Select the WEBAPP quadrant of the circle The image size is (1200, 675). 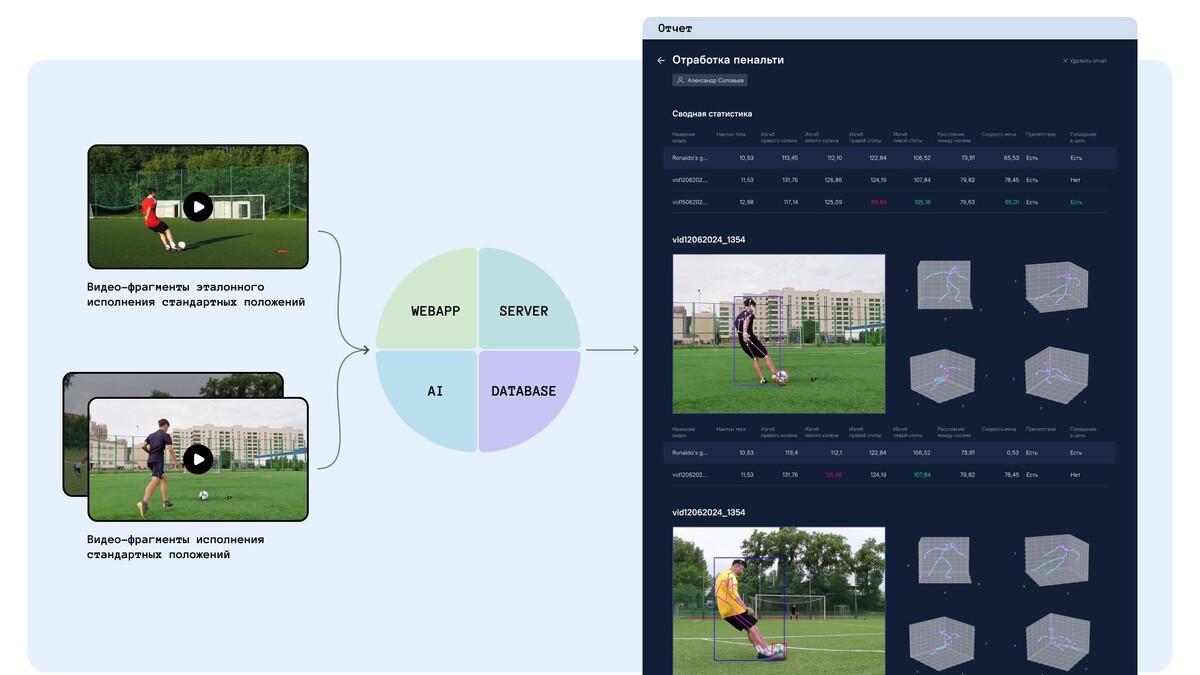point(427,298)
